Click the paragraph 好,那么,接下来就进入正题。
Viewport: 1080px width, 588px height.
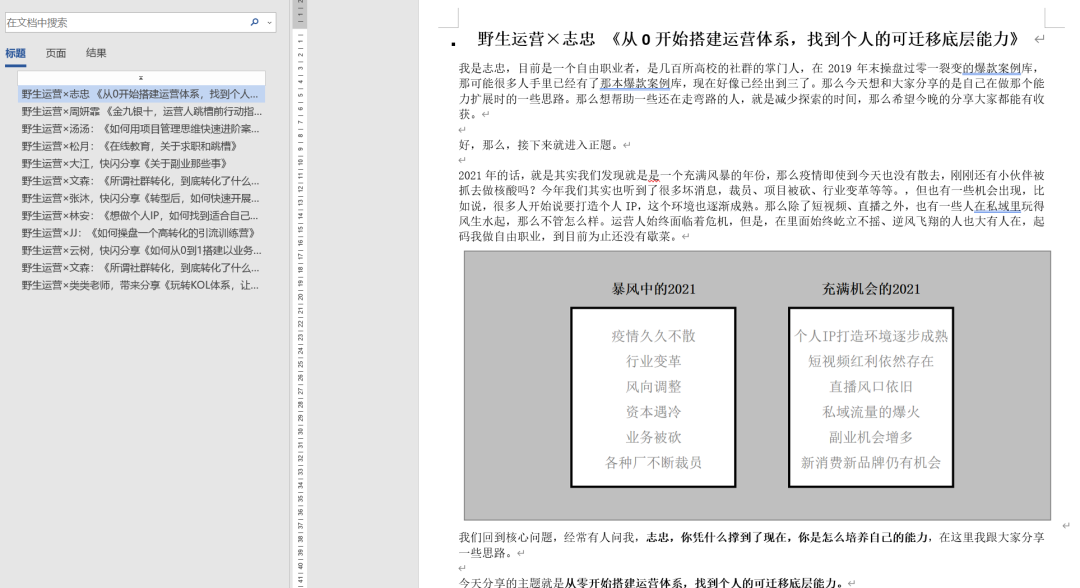click(x=539, y=145)
